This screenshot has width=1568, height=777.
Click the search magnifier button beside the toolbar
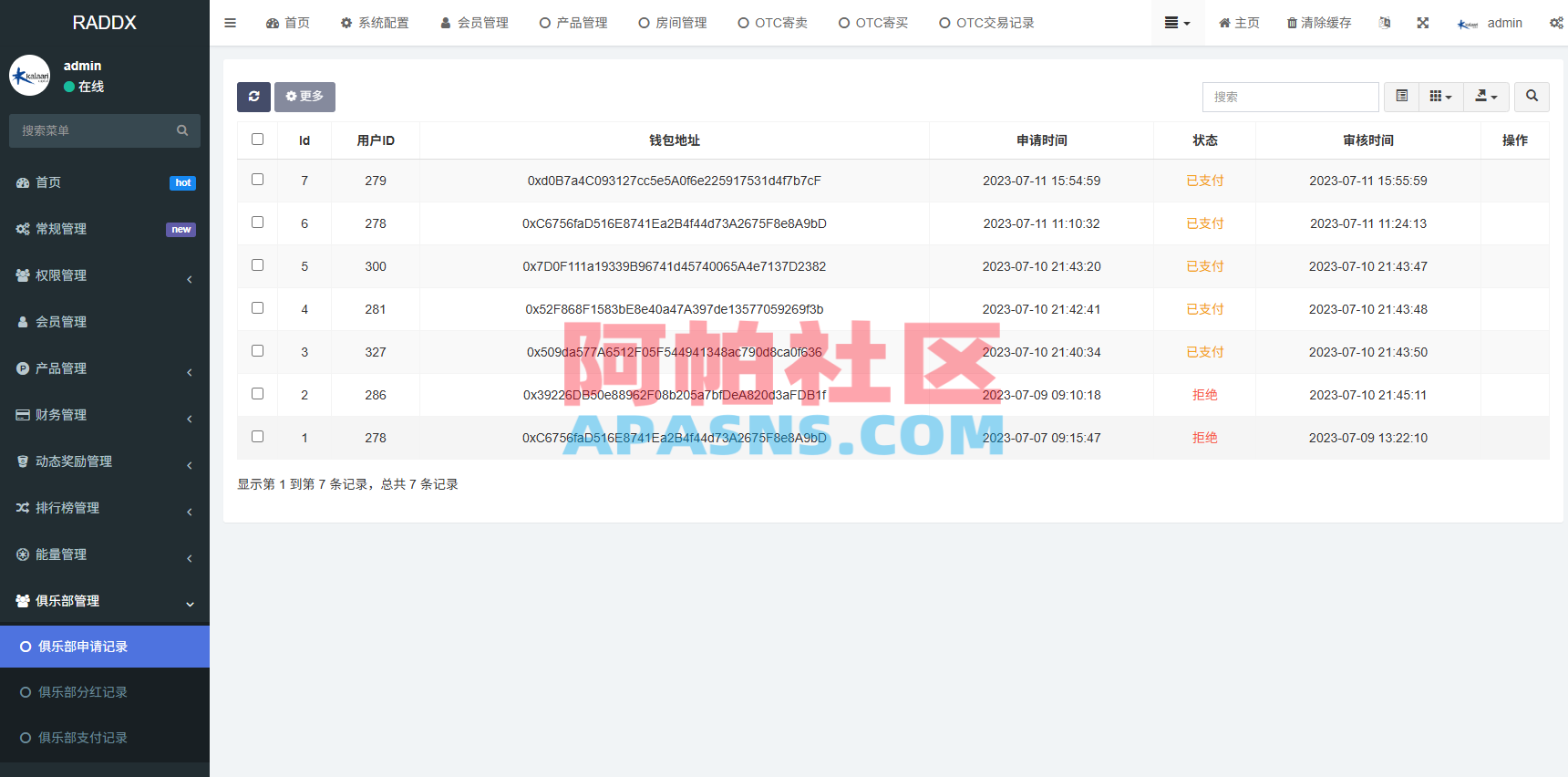tap(1532, 97)
